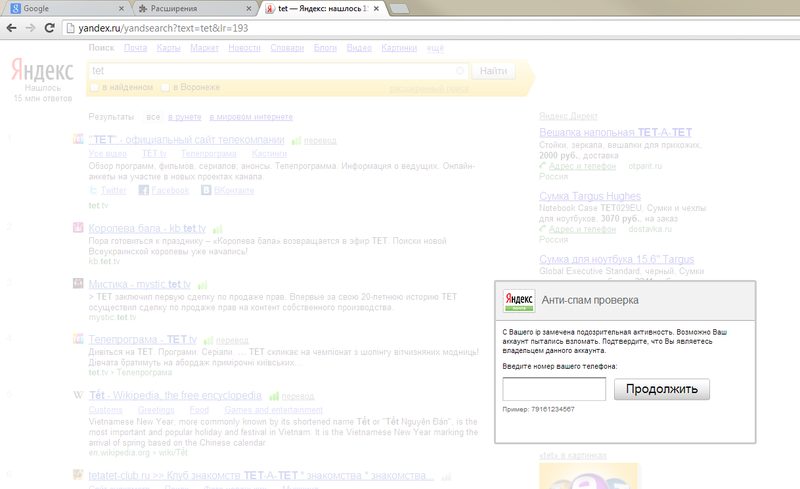Go back with the browser back arrow
800x489 pixels.
(x=11, y=28)
